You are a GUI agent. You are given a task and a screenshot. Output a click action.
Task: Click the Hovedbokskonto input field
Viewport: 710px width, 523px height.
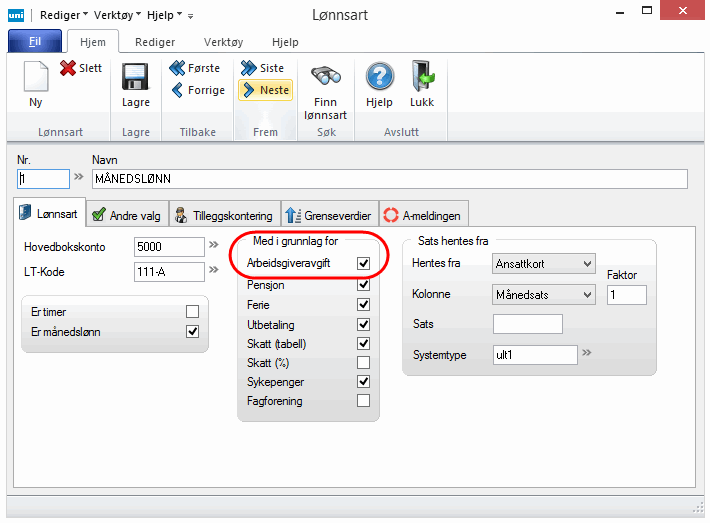(168, 246)
